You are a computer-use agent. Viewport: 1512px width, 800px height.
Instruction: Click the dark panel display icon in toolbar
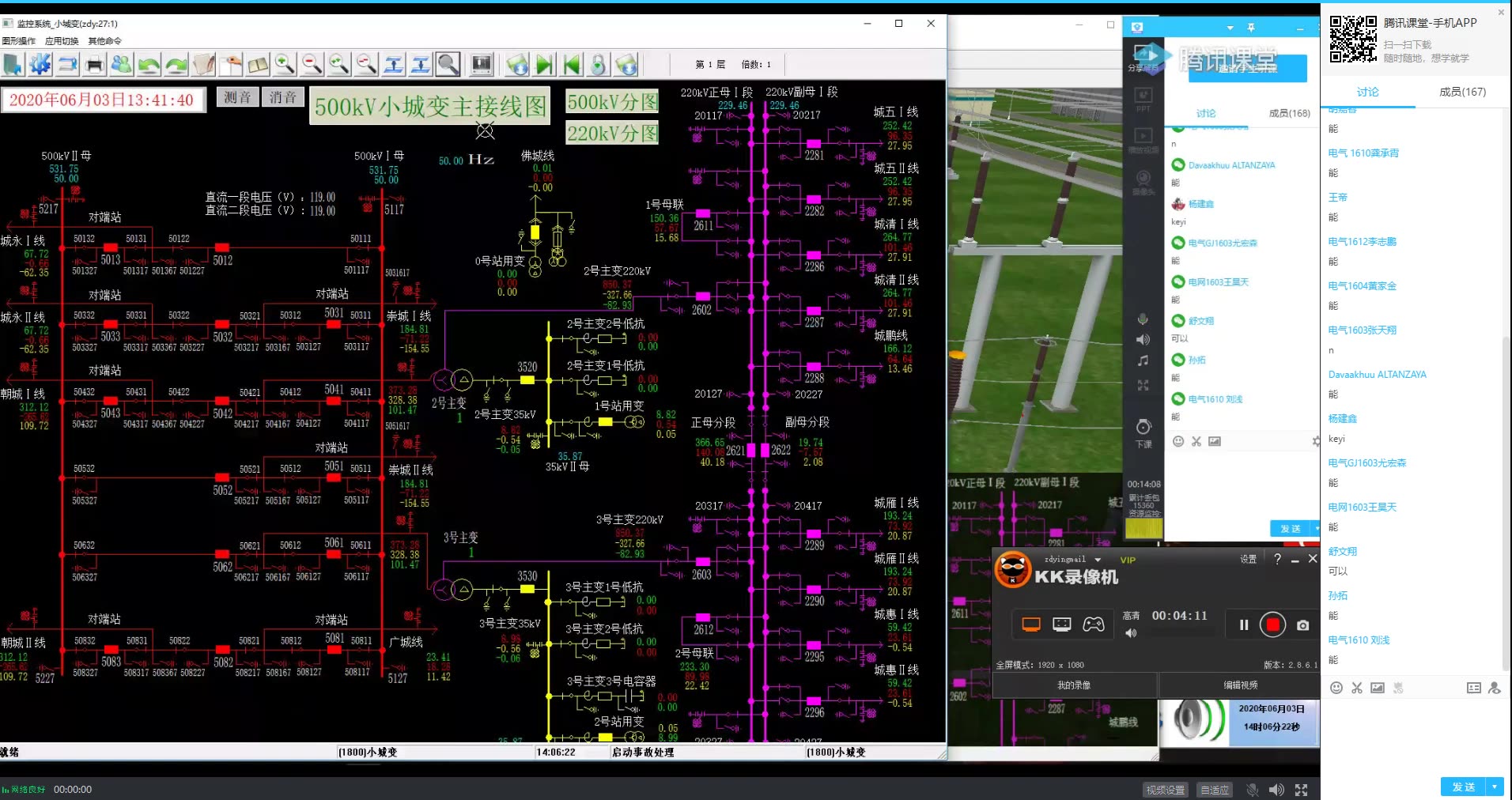(482, 65)
